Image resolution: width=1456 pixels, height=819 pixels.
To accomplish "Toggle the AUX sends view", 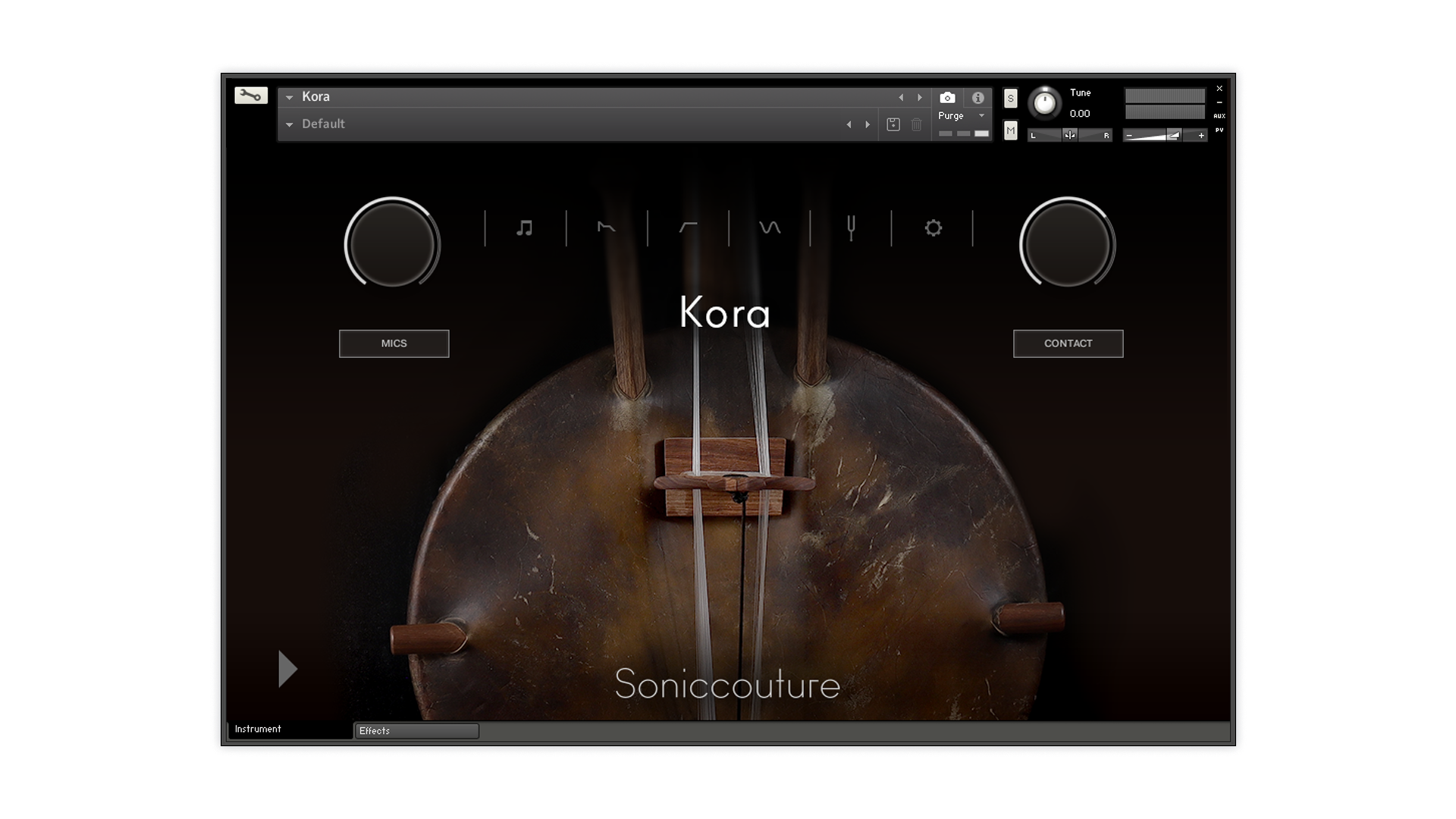I will pyautogui.click(x=1219, y=116).
